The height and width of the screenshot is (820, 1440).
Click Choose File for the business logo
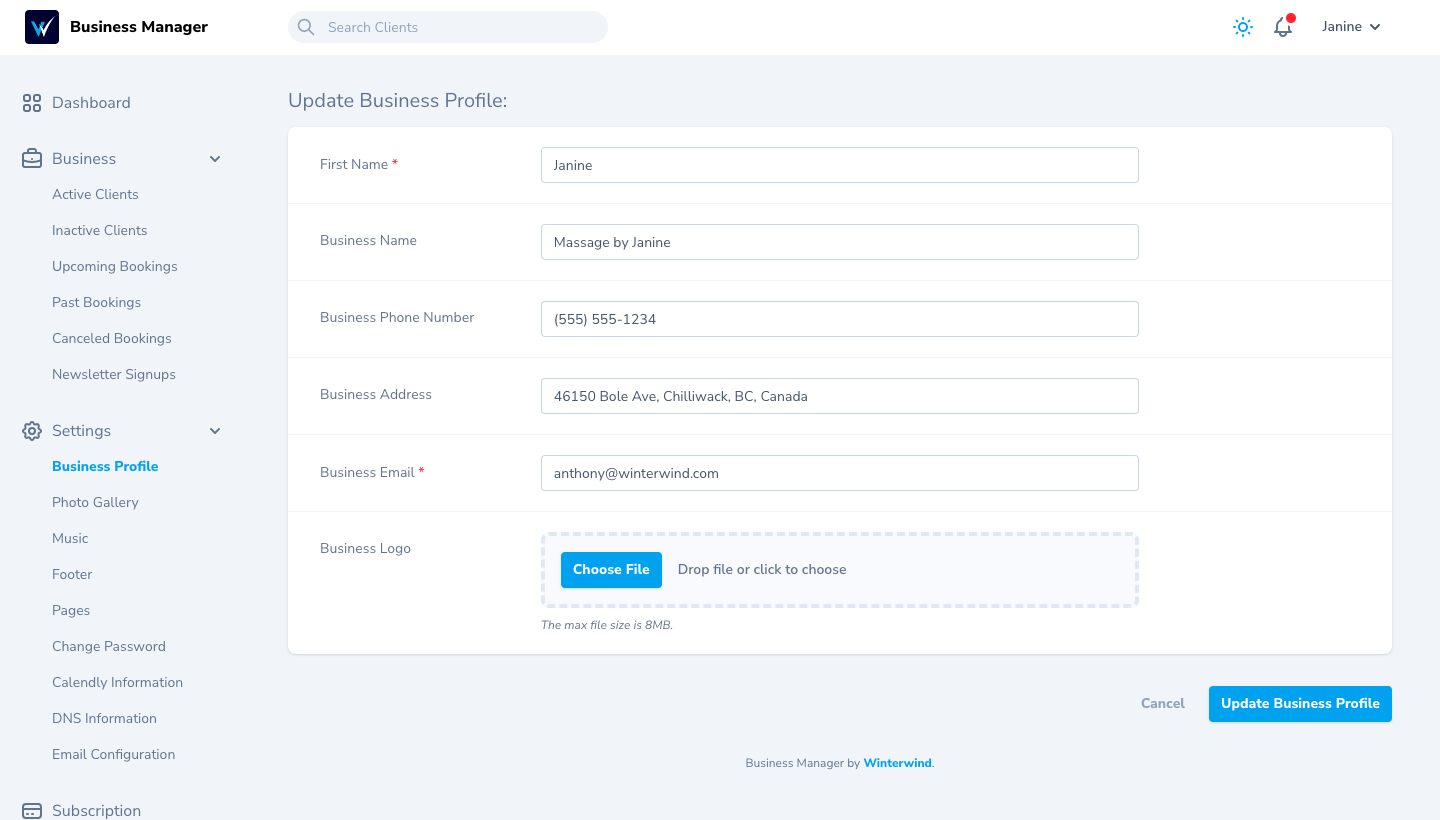(x=611, y=569)
